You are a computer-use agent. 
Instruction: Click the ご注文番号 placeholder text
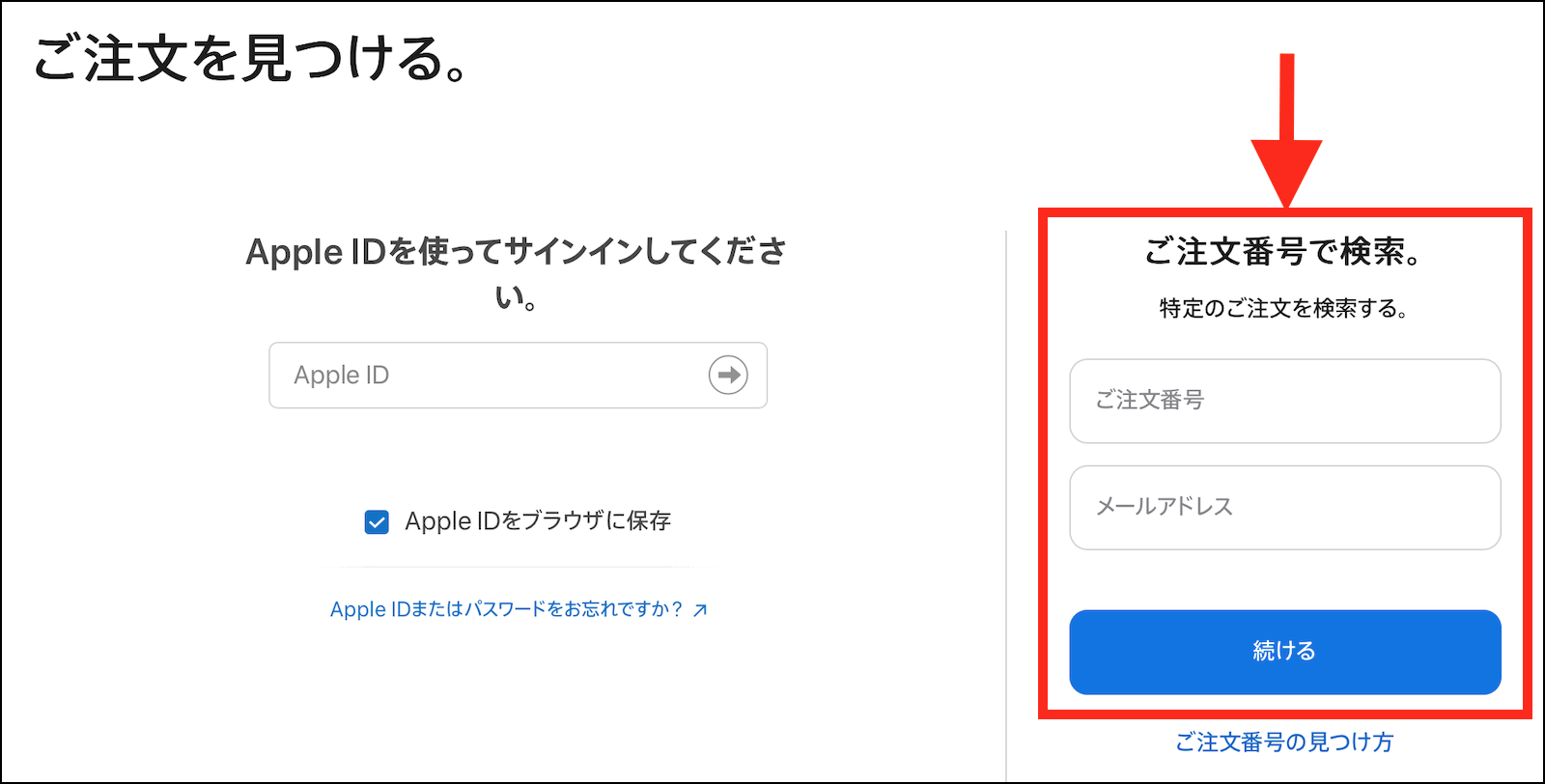click(x=1150, y=400)
